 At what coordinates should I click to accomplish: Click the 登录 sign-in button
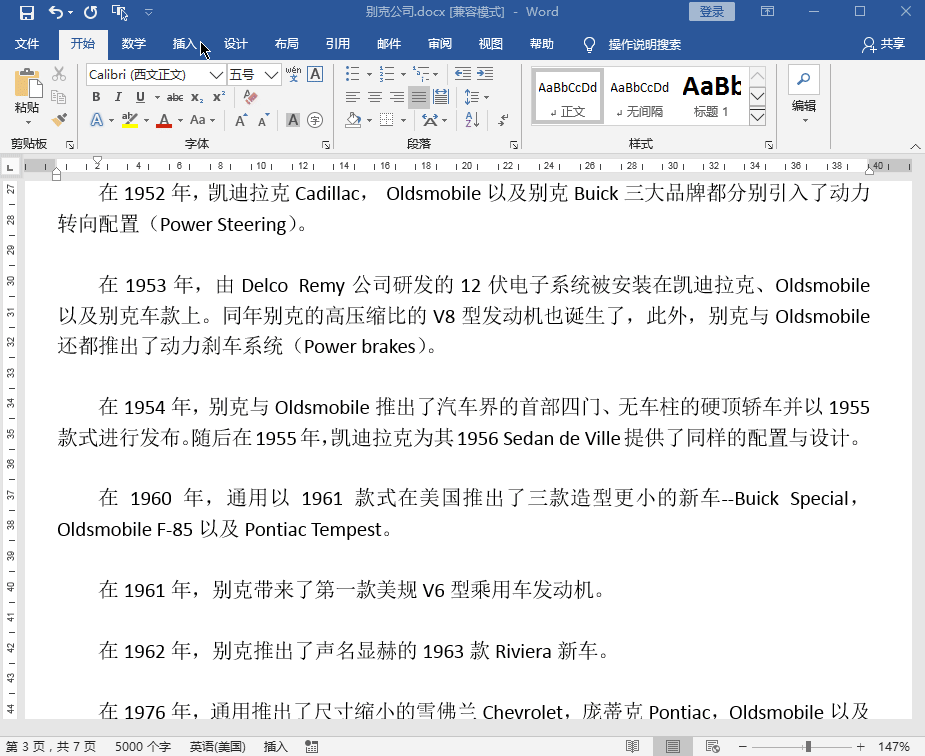tap(711, 12)
